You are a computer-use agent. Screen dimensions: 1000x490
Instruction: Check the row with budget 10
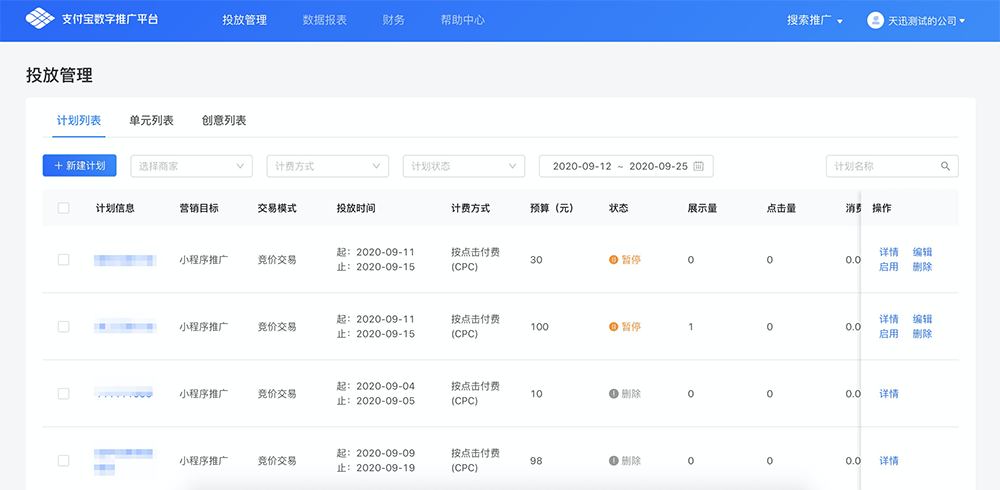pyautogui.click(x=64, y=394)
